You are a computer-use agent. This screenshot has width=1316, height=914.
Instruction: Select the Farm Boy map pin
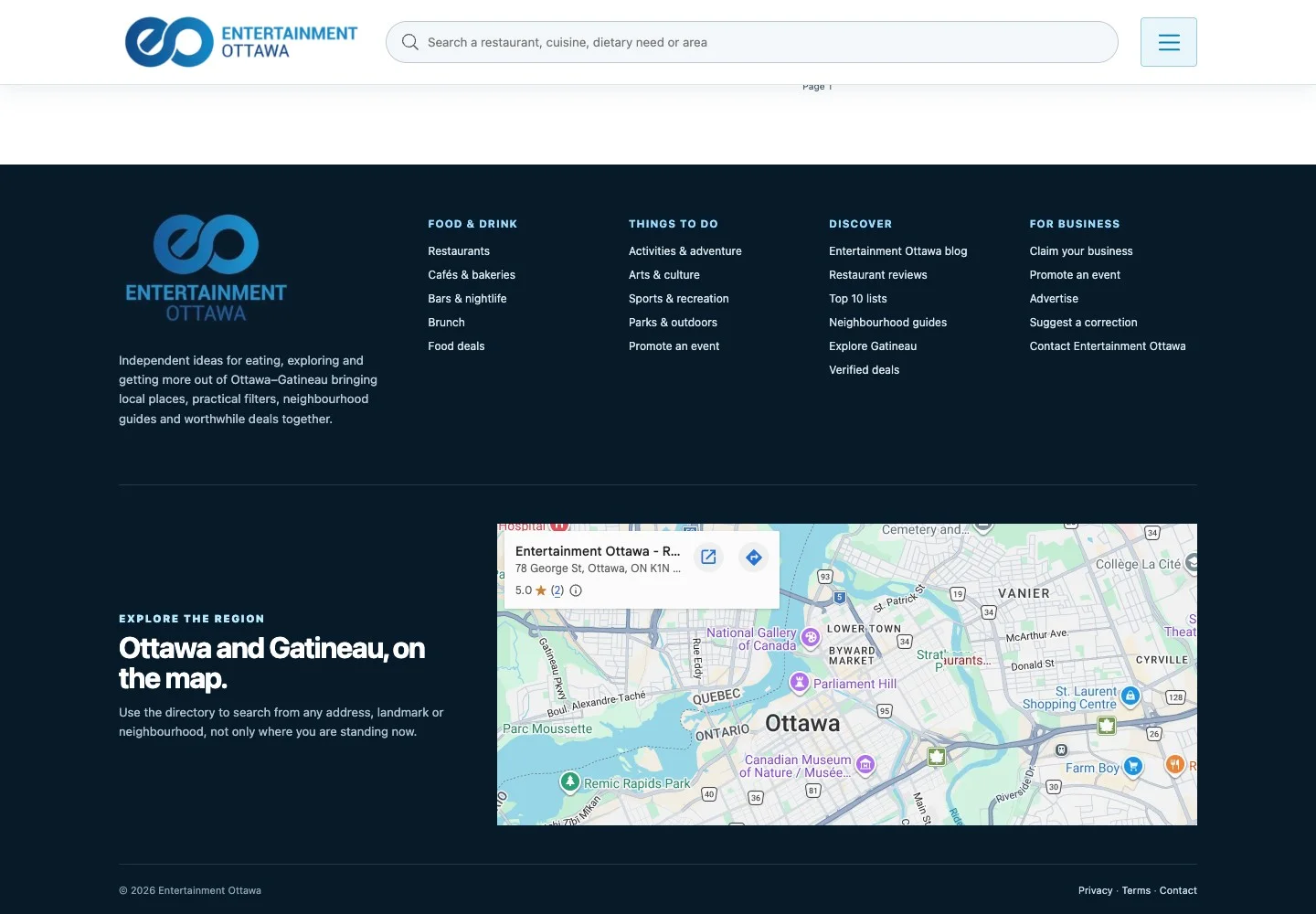pyautogui.click(x=1133, y=767)
